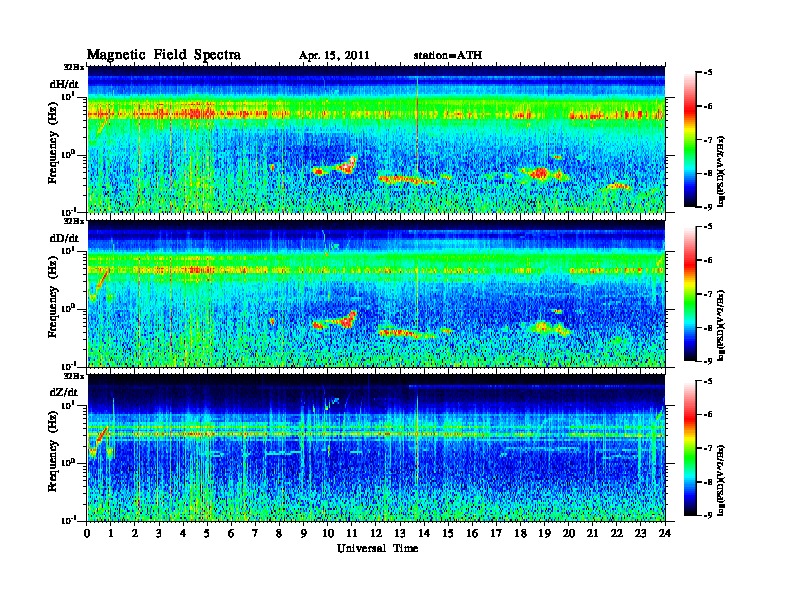
Task: Click the "-6" value on the dZ/dt color bar
Action: pyautogui.click(x=708, y=414)
